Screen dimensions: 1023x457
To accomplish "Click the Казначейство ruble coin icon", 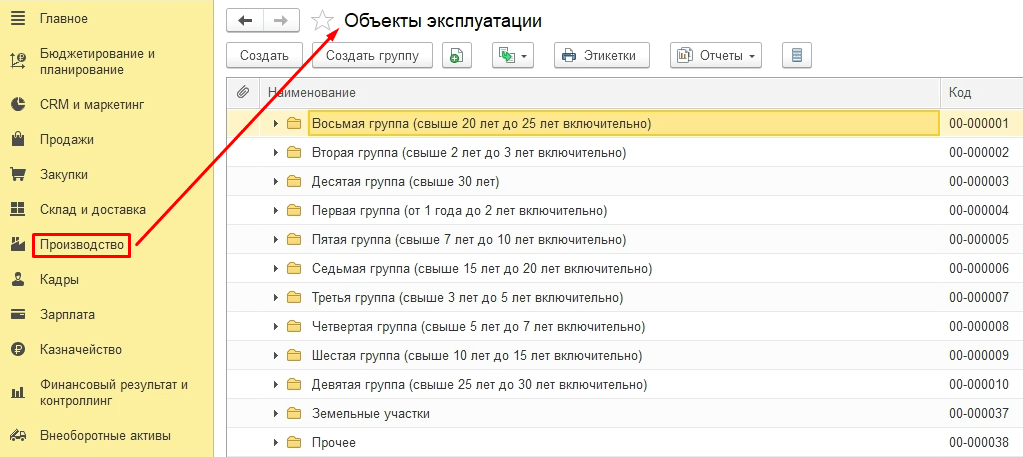I will 18,350.
